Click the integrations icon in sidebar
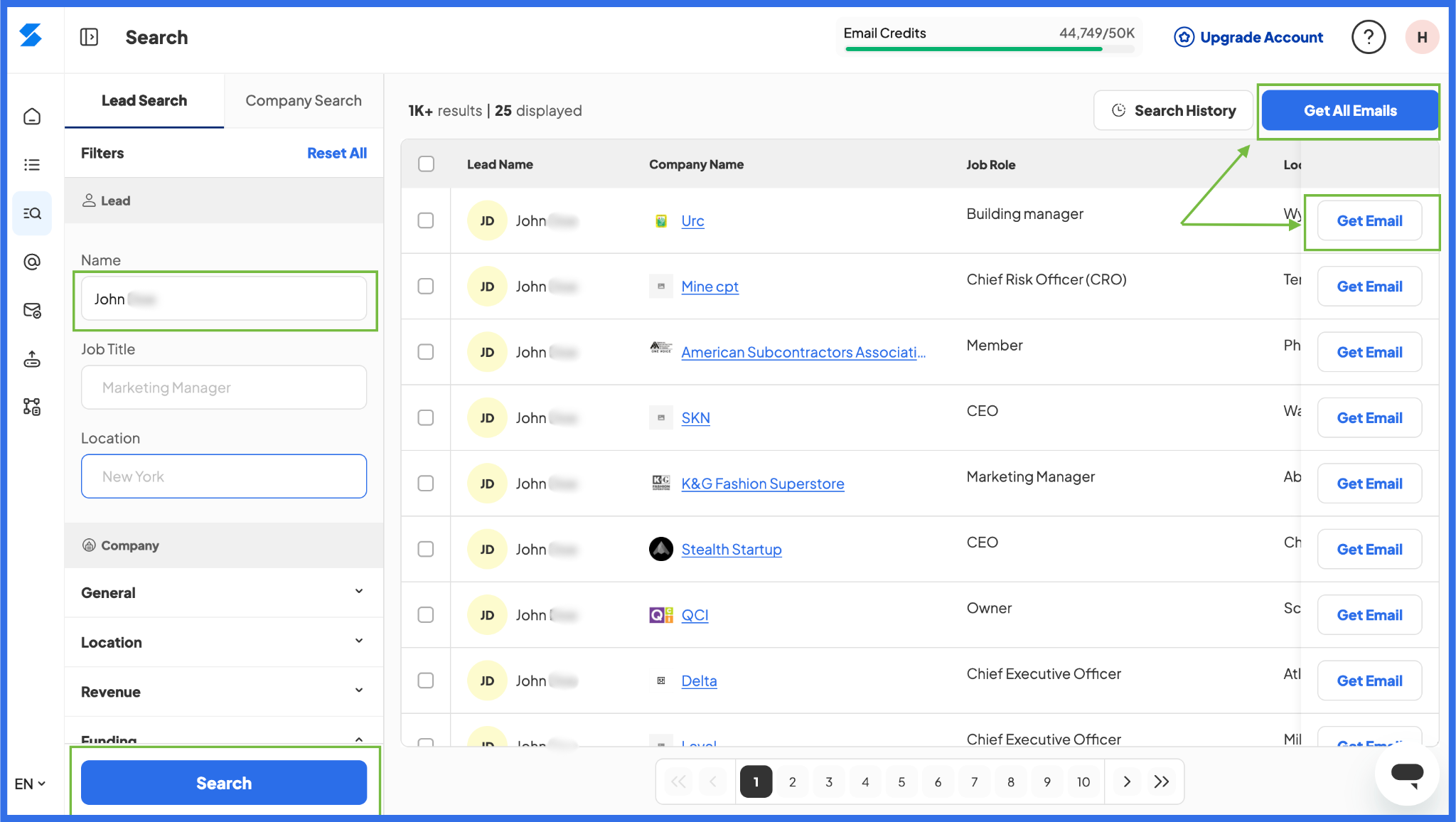This screenshot has width=1456, height=822. pos(32,407)
